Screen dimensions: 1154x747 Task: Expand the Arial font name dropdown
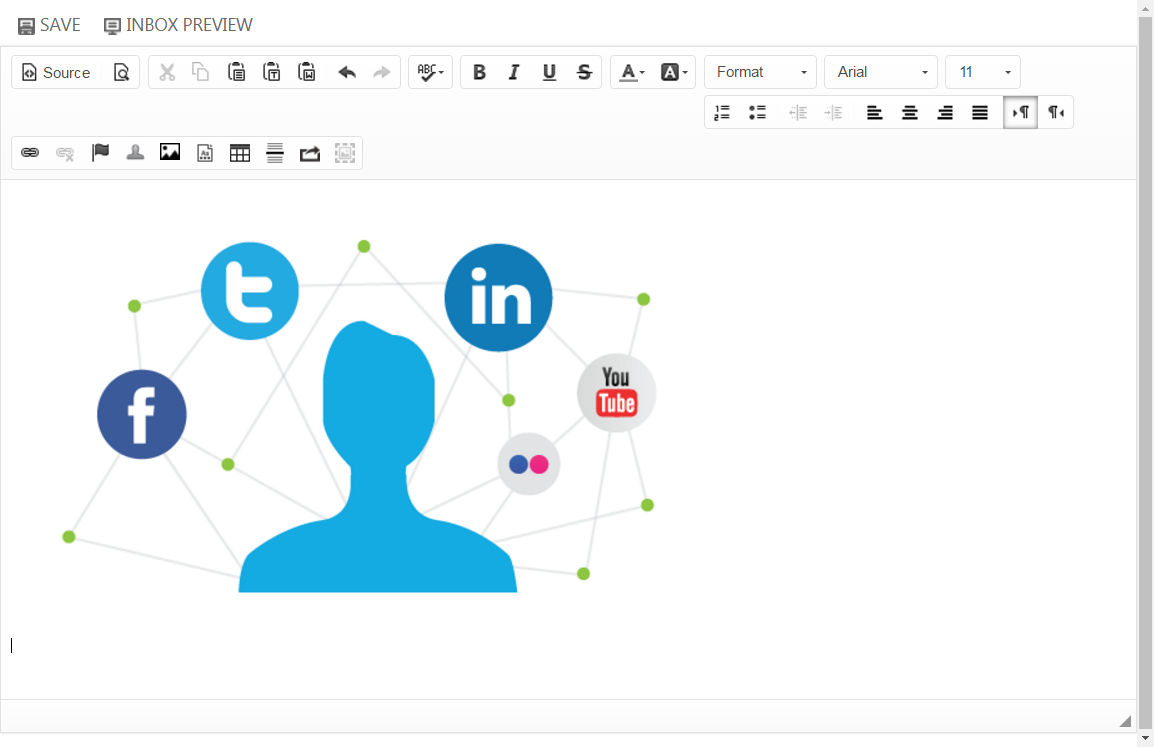(x=880, y=72)
